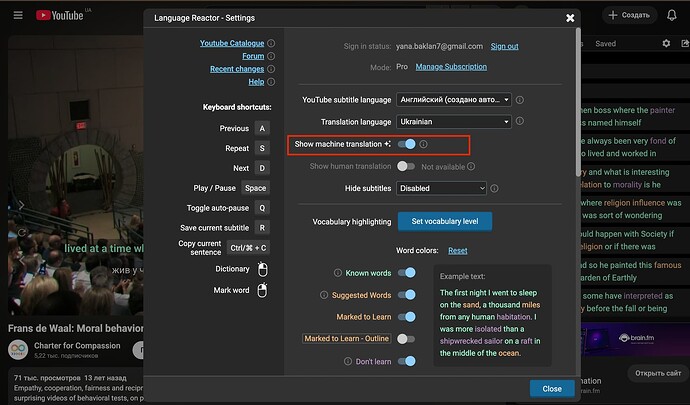This screenshot has width=690, height=405.
Task: Open YouTube subtitle language dropdown
Action: pos(454,100)
